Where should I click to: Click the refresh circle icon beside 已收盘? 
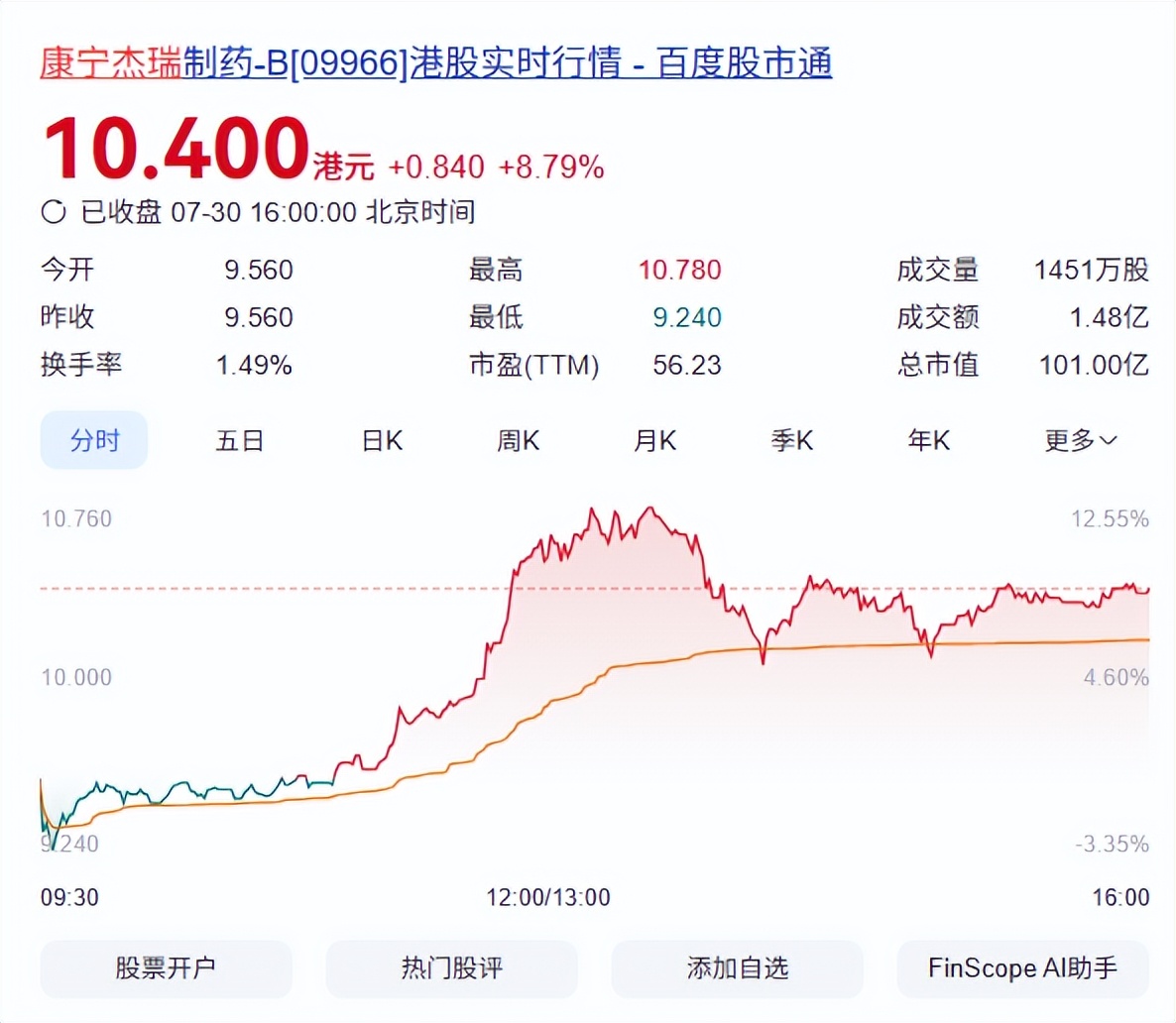point(54,211)
